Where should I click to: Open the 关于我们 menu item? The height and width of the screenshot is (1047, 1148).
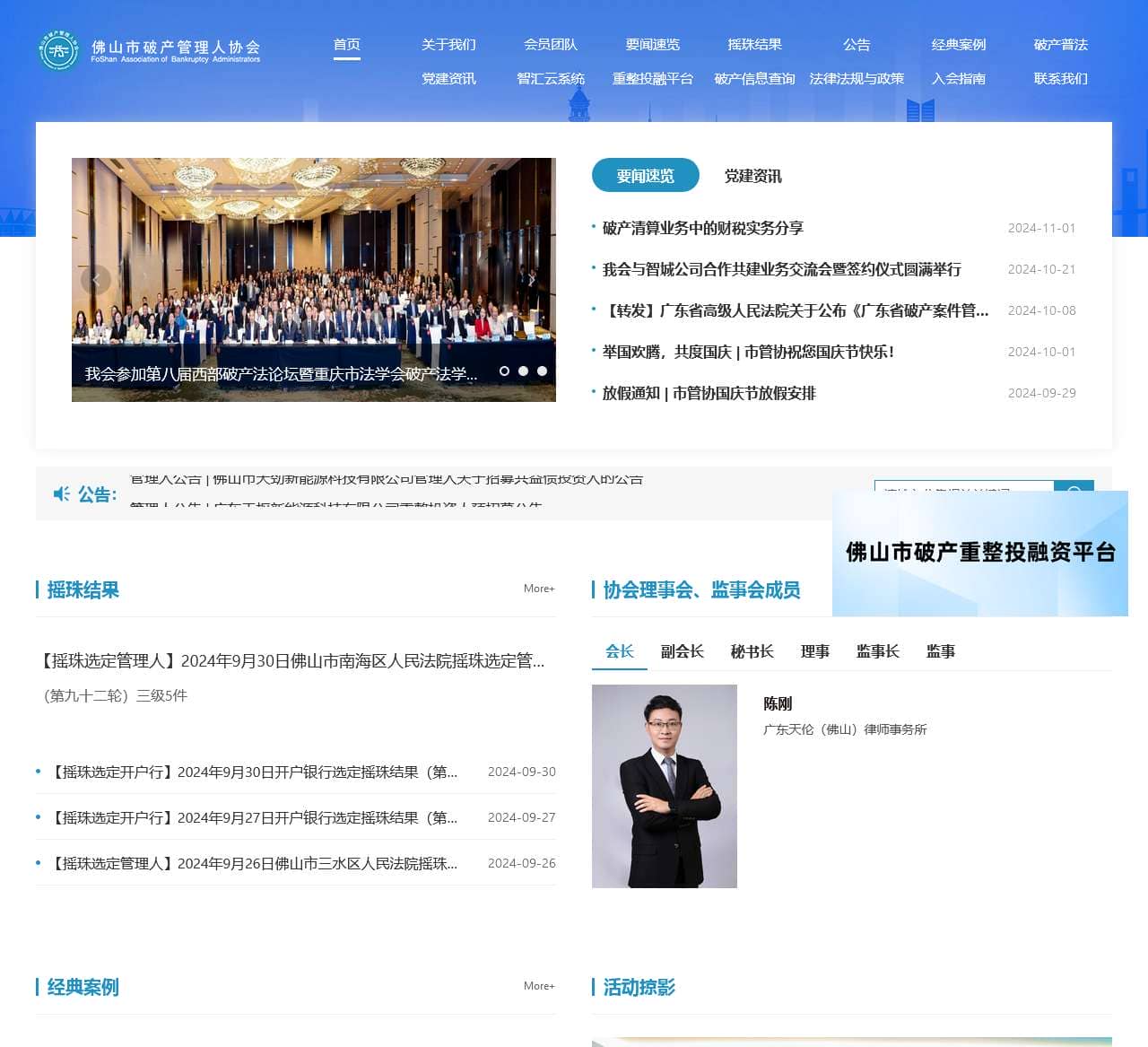(x=448, y=45)
